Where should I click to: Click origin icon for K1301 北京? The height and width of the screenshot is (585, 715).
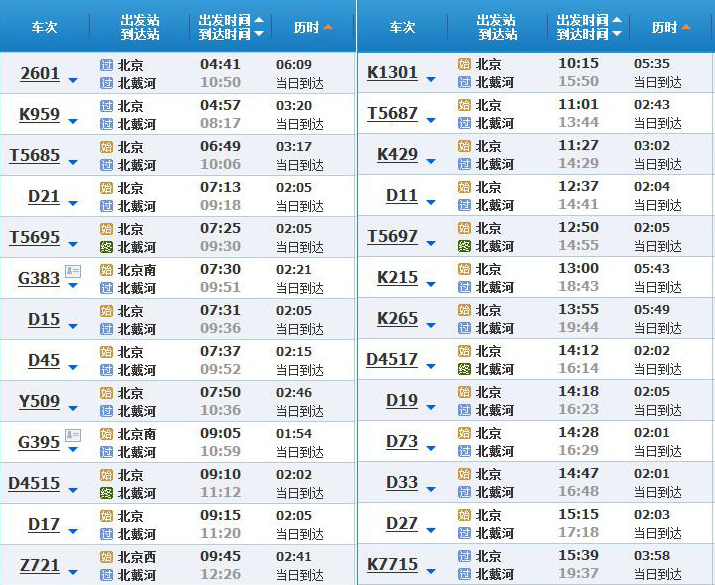(464, 64)
